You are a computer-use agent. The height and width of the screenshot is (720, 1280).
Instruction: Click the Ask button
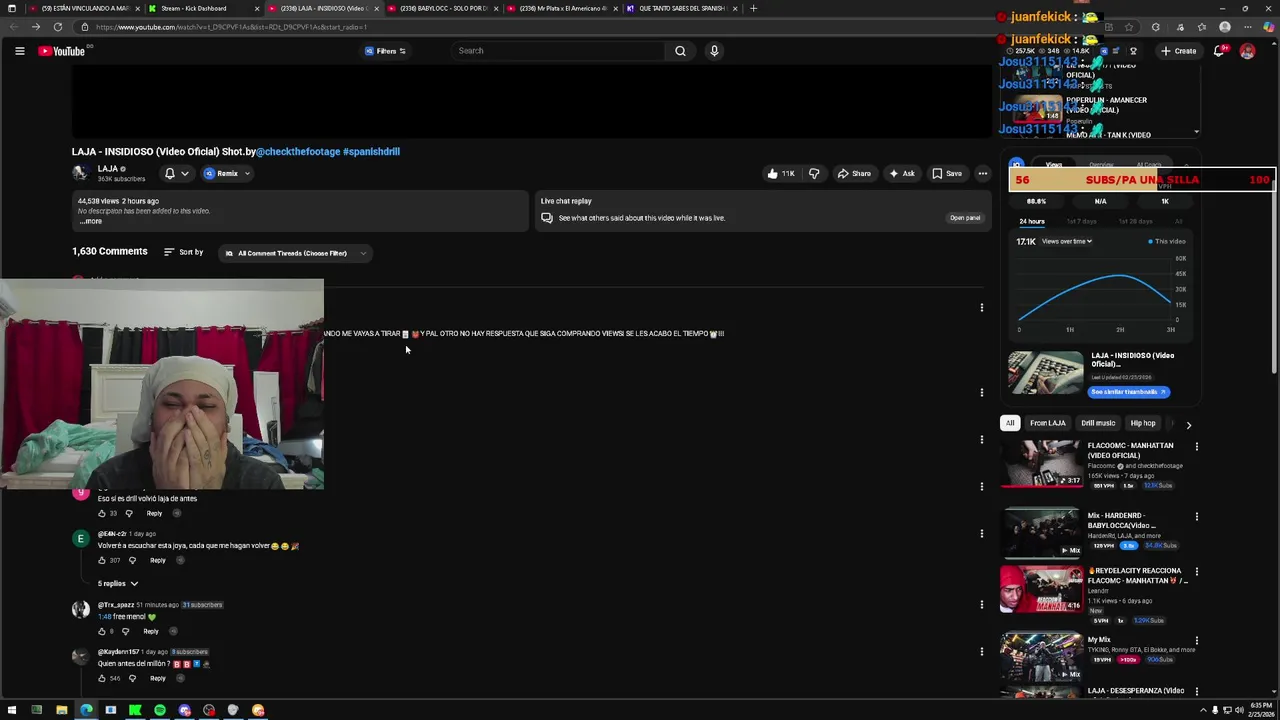901,173
